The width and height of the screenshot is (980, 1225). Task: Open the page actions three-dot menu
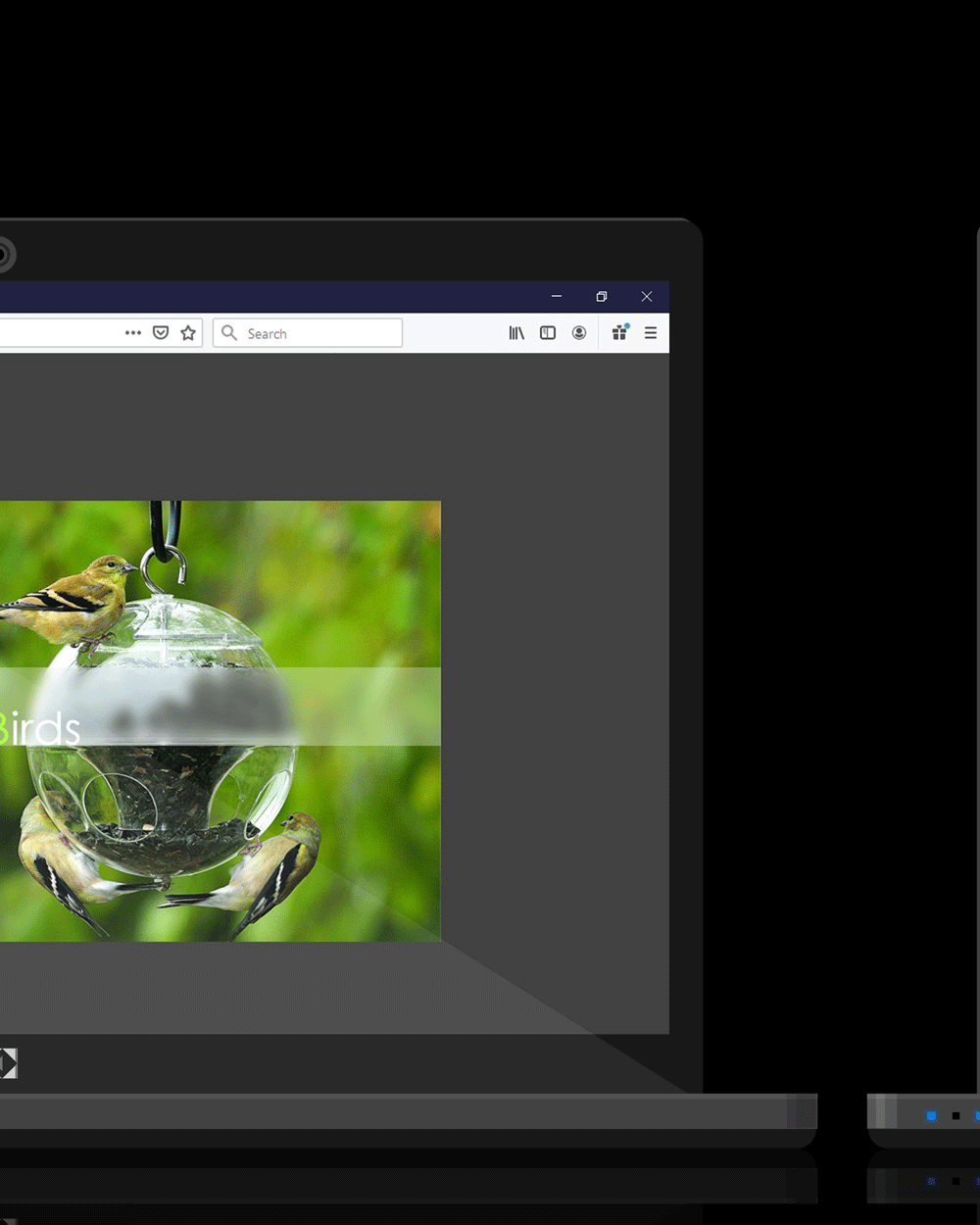tap(133, 333)
